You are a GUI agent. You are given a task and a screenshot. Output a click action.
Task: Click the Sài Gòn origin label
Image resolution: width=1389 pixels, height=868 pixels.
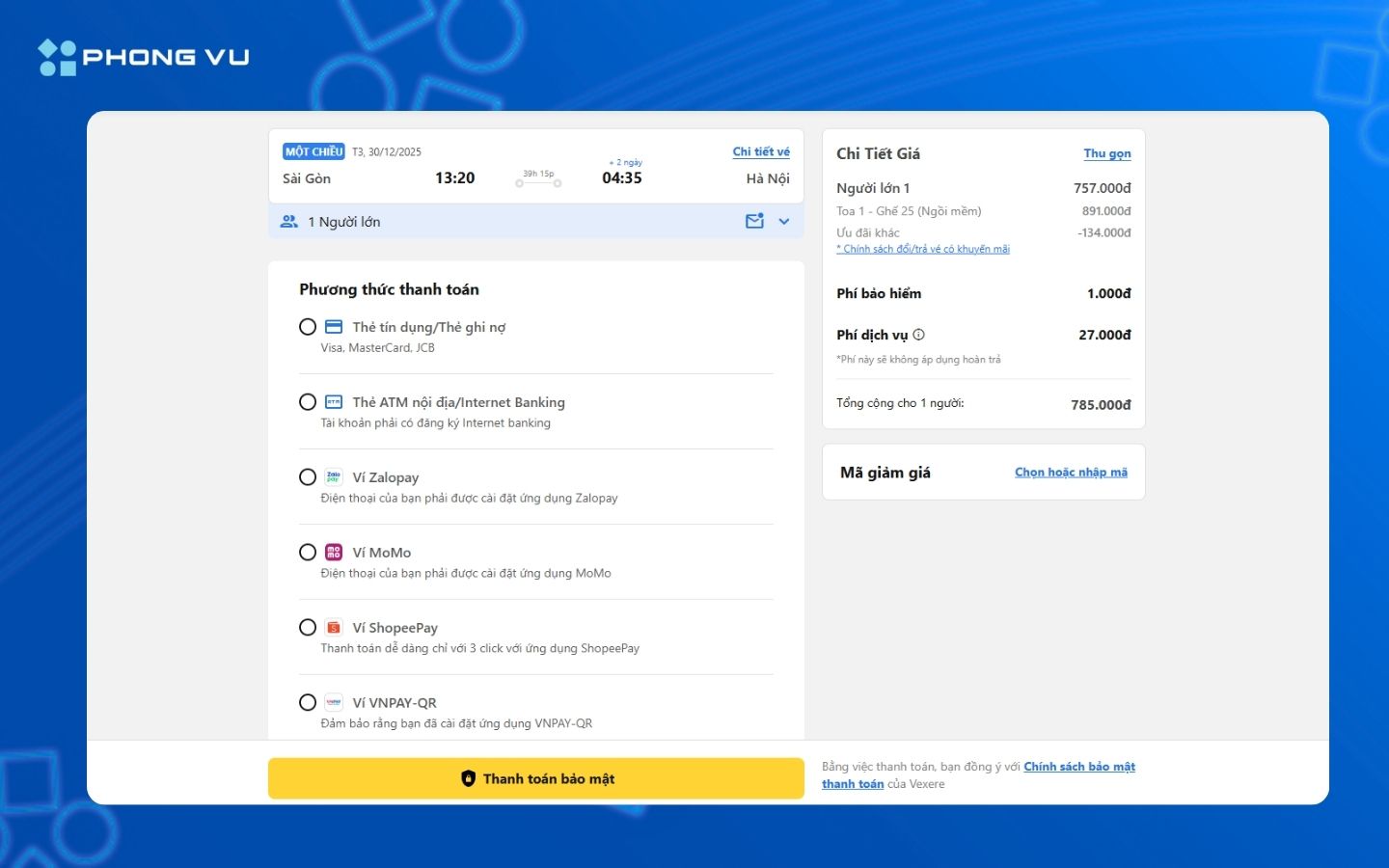[x=307, y=178]
